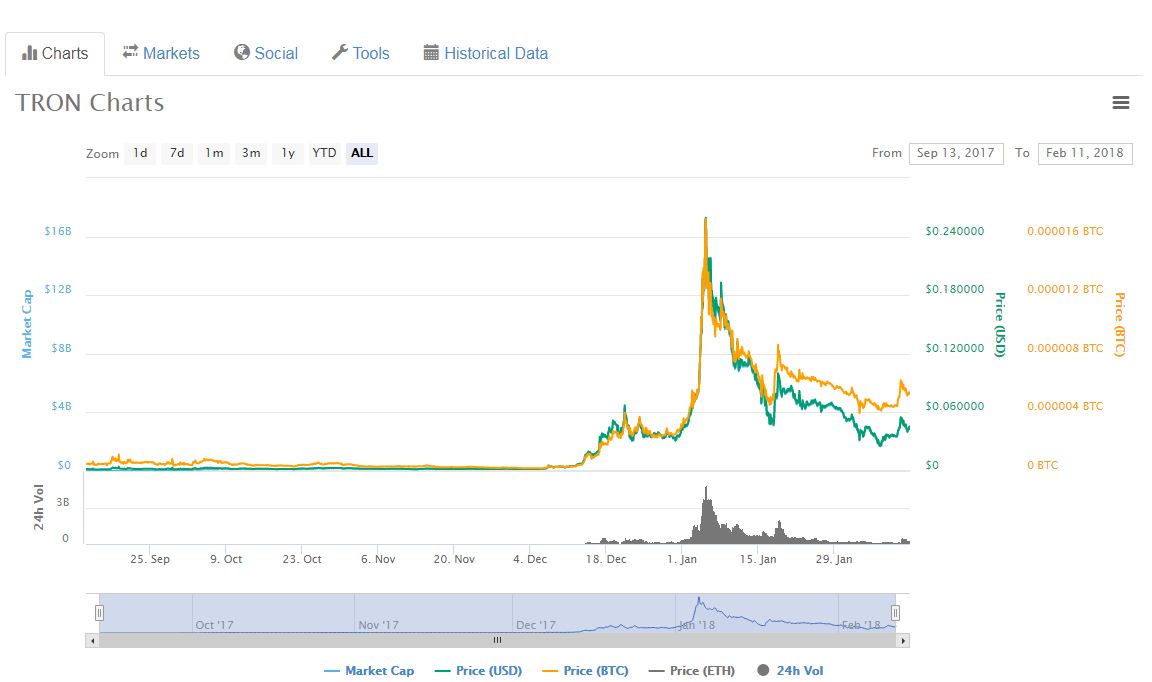Click the navigator scrollbar right arrow
The image size is (1152, 682).
903,641
